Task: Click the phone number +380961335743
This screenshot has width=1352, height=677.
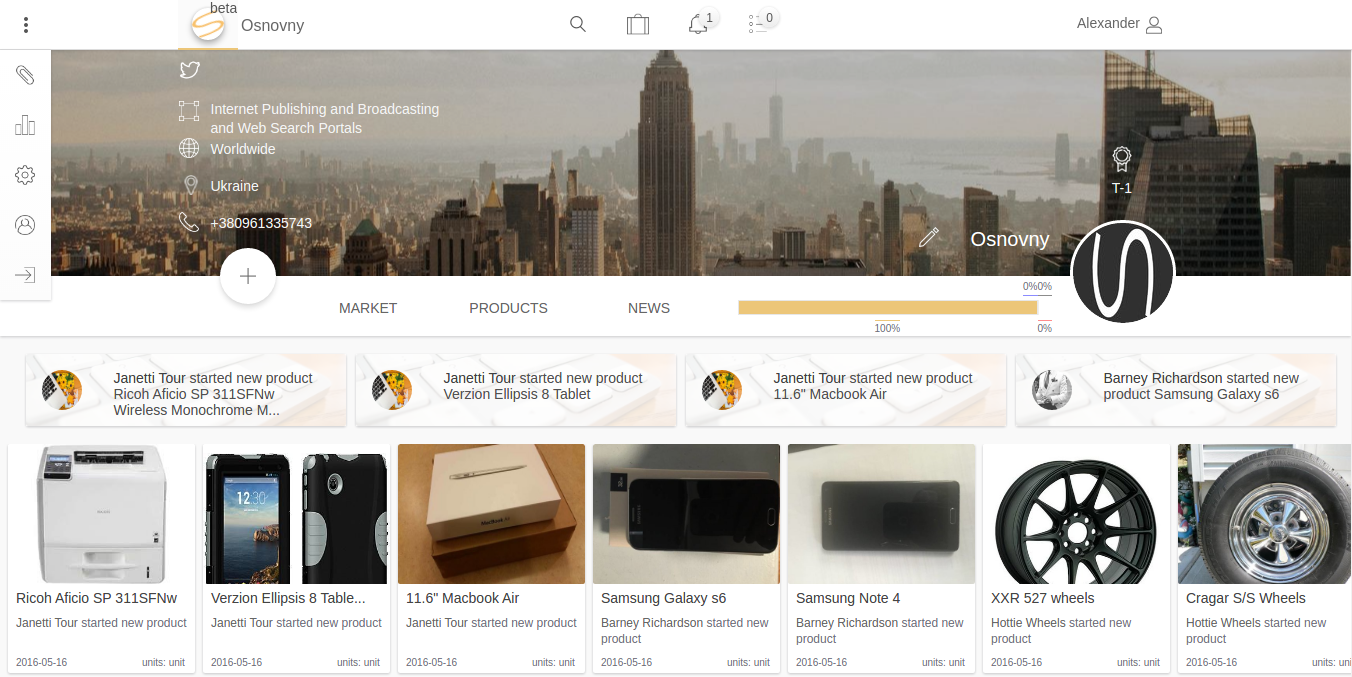Action: (261, 223)
